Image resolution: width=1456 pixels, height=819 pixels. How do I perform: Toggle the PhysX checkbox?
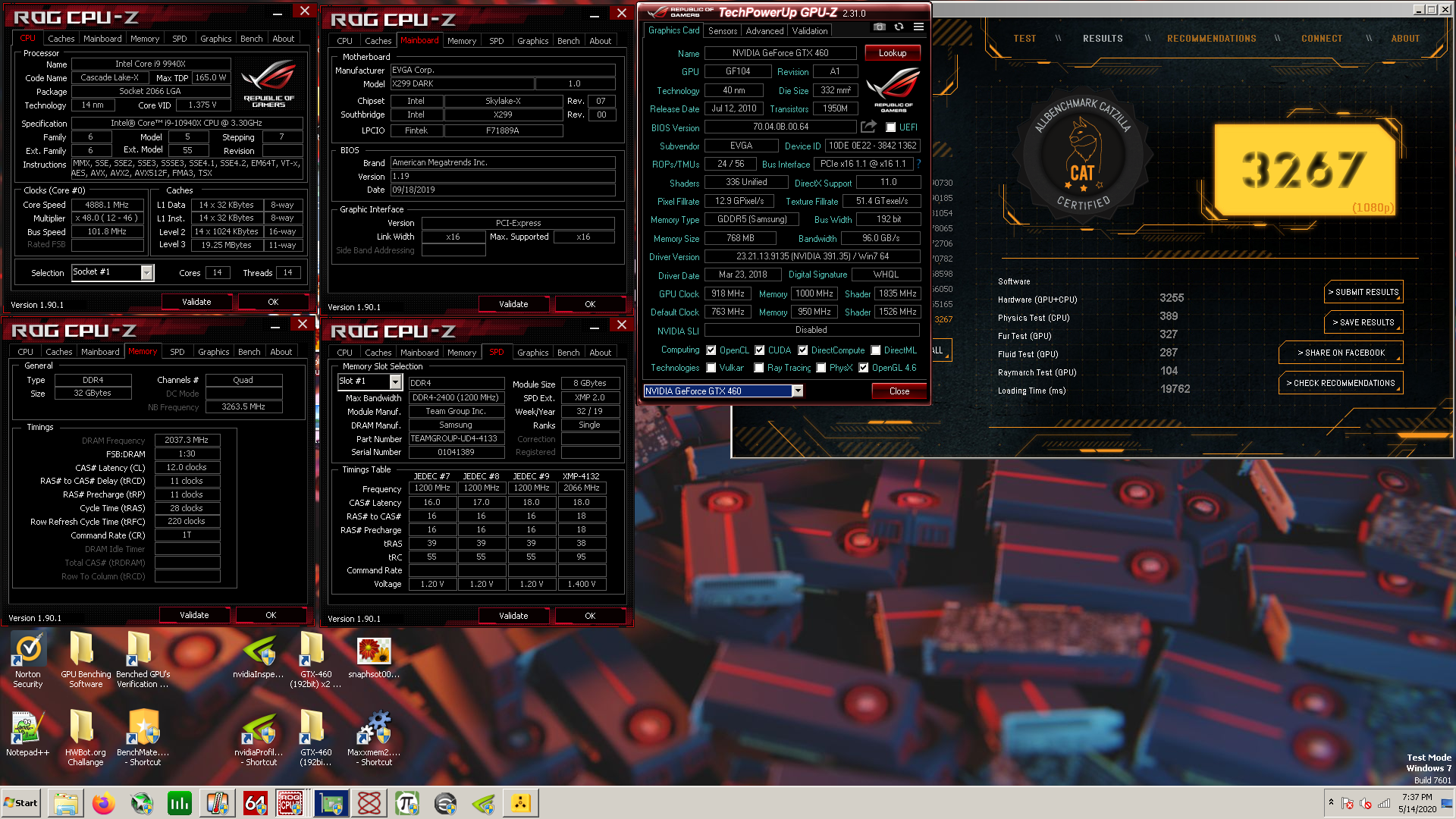click(x=821, y=368)
